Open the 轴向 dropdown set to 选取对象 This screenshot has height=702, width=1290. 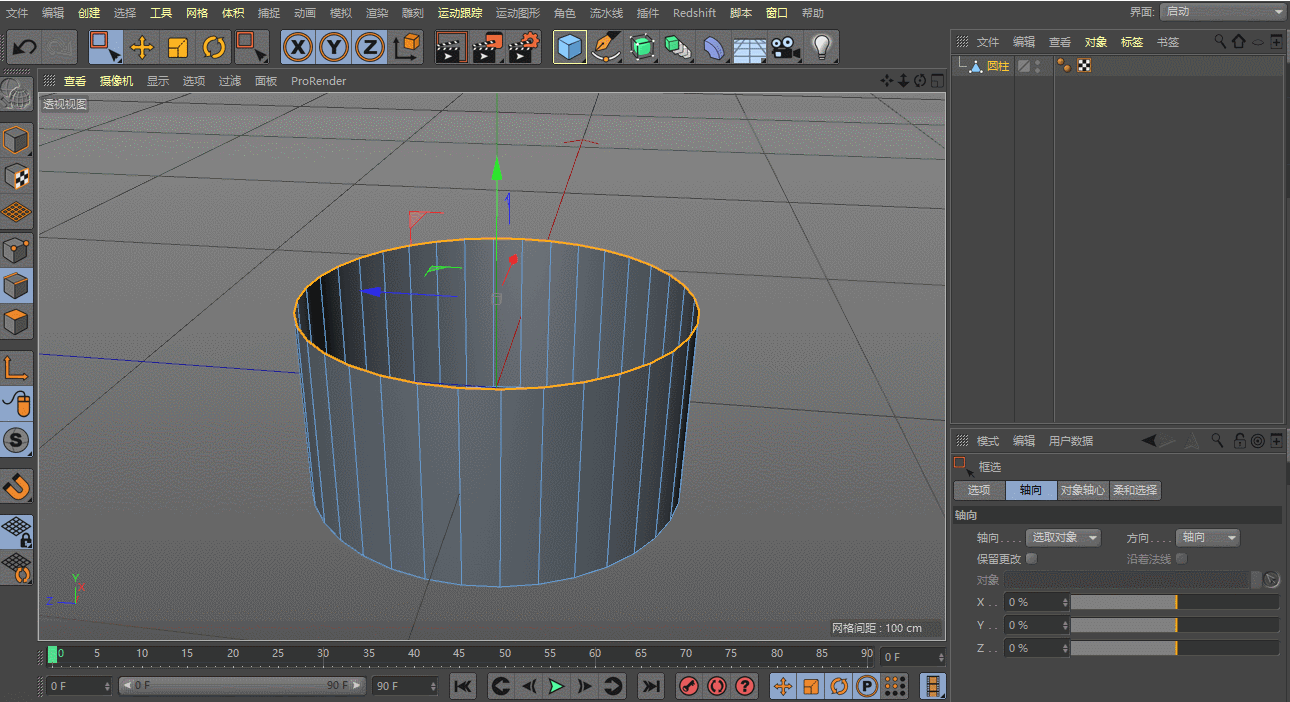coord(1065,538)
